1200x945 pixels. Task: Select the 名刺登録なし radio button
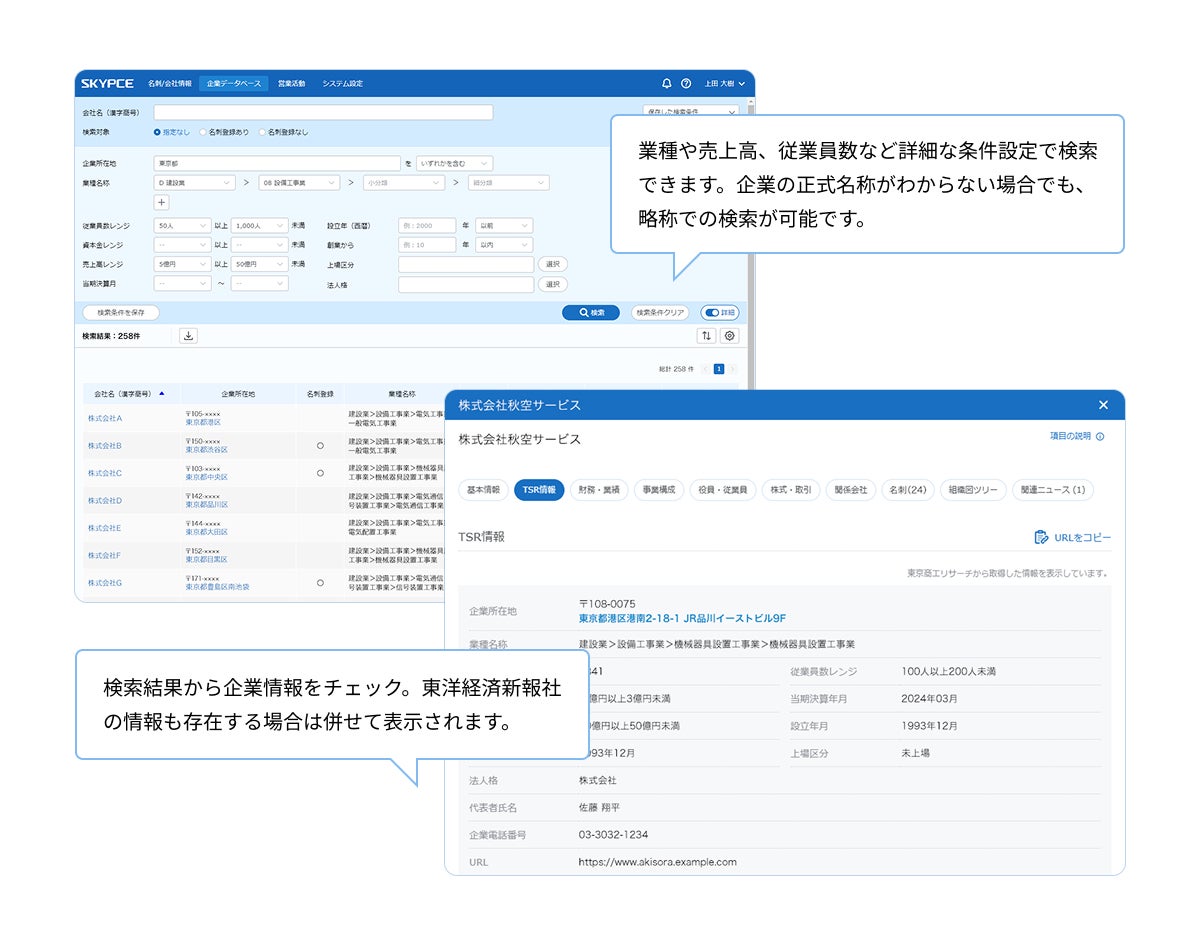[263, 132]
